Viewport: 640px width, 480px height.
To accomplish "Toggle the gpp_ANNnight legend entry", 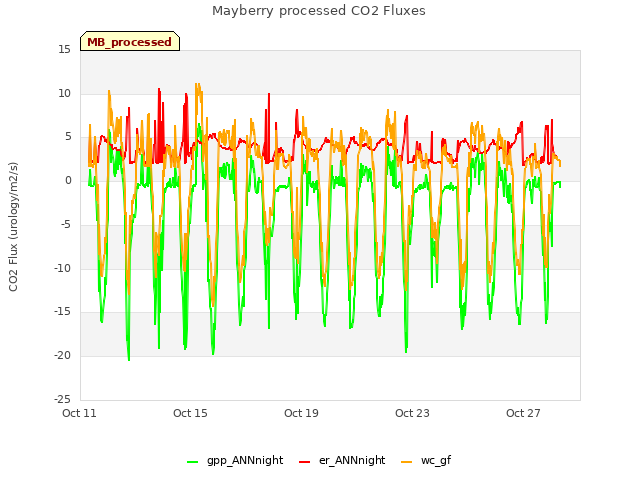I will pyautogui.click(x=235, y=460).
